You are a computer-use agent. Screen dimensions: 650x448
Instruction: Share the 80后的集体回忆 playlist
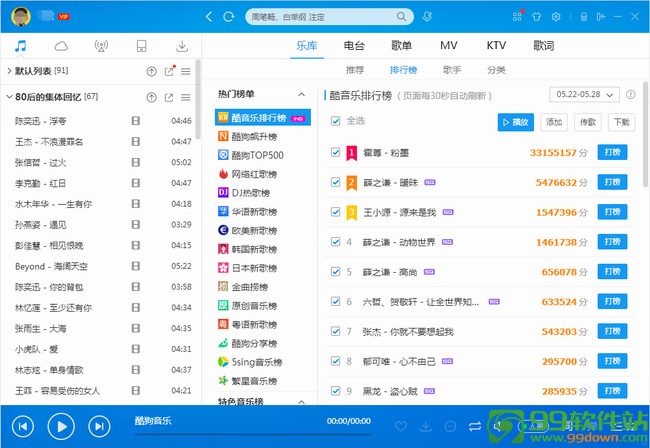tap(169, 98)
